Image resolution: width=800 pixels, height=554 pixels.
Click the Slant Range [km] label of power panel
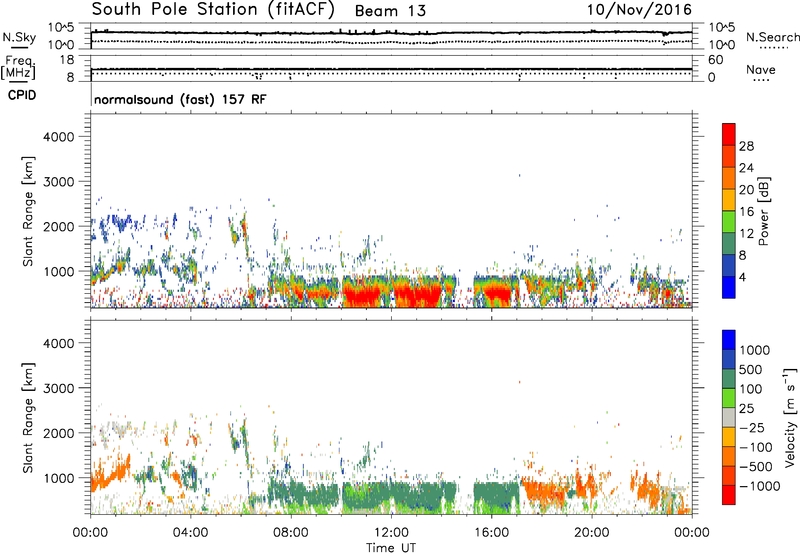(x=28, y=211)
